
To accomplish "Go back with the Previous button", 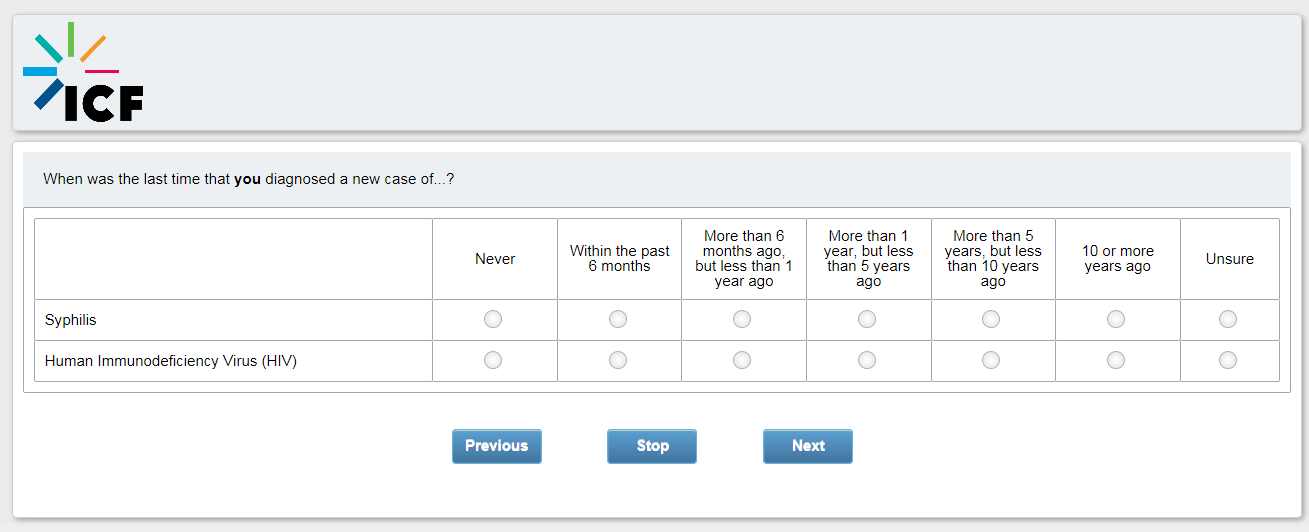I will pyautogui.click(x=496, y=446).
